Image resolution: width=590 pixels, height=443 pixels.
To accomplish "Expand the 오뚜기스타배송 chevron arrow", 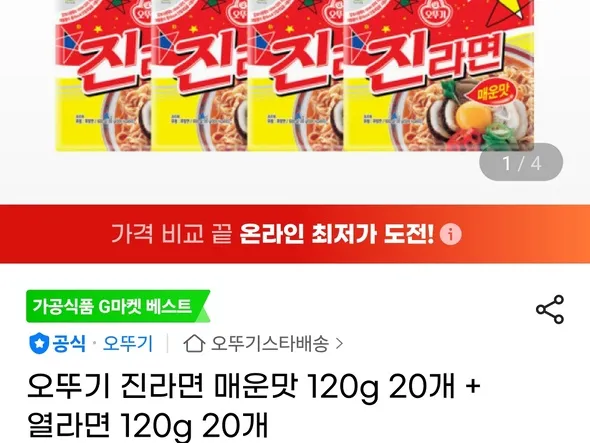I will [x=339, y=343].
